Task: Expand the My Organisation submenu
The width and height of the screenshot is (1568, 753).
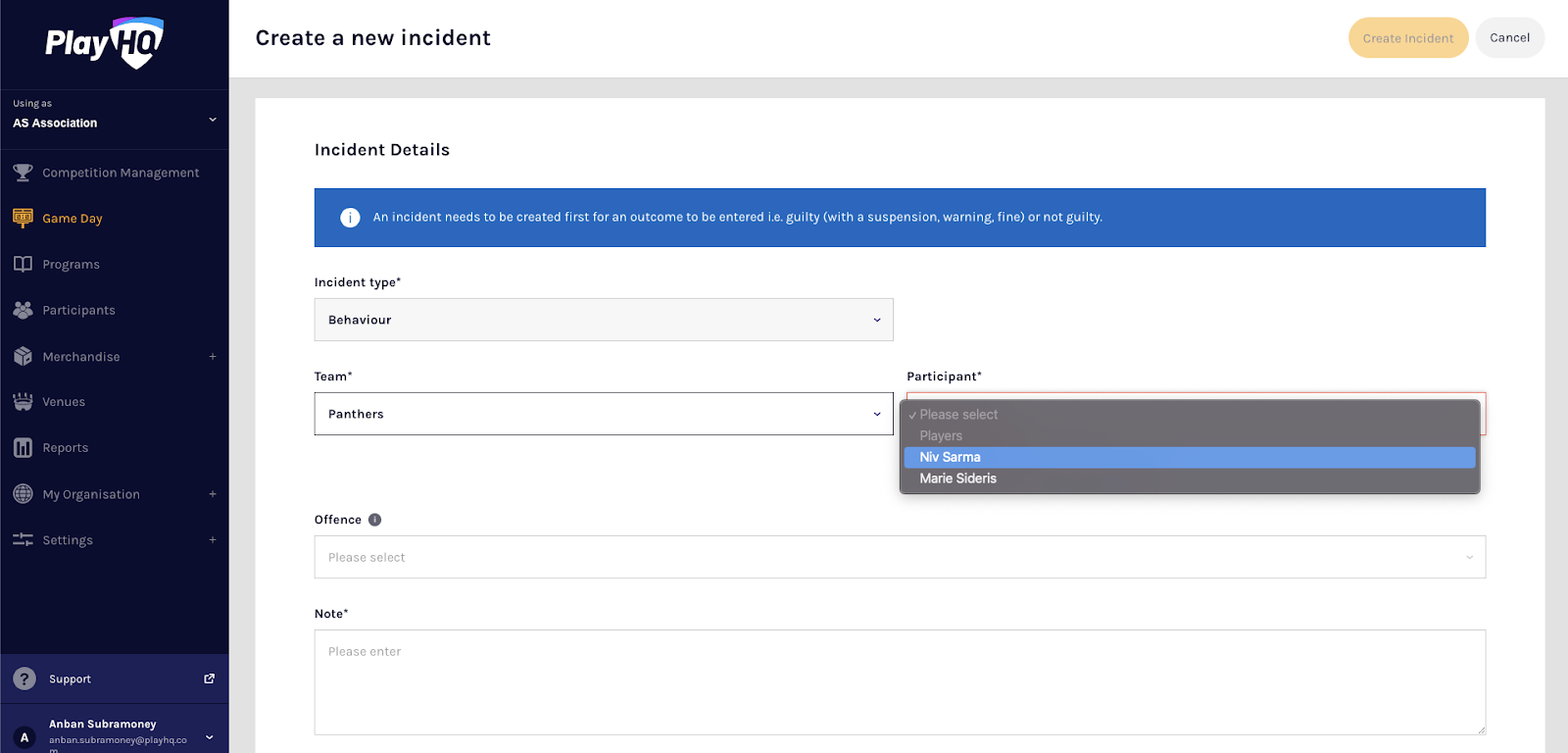Action: coord(212,494)
